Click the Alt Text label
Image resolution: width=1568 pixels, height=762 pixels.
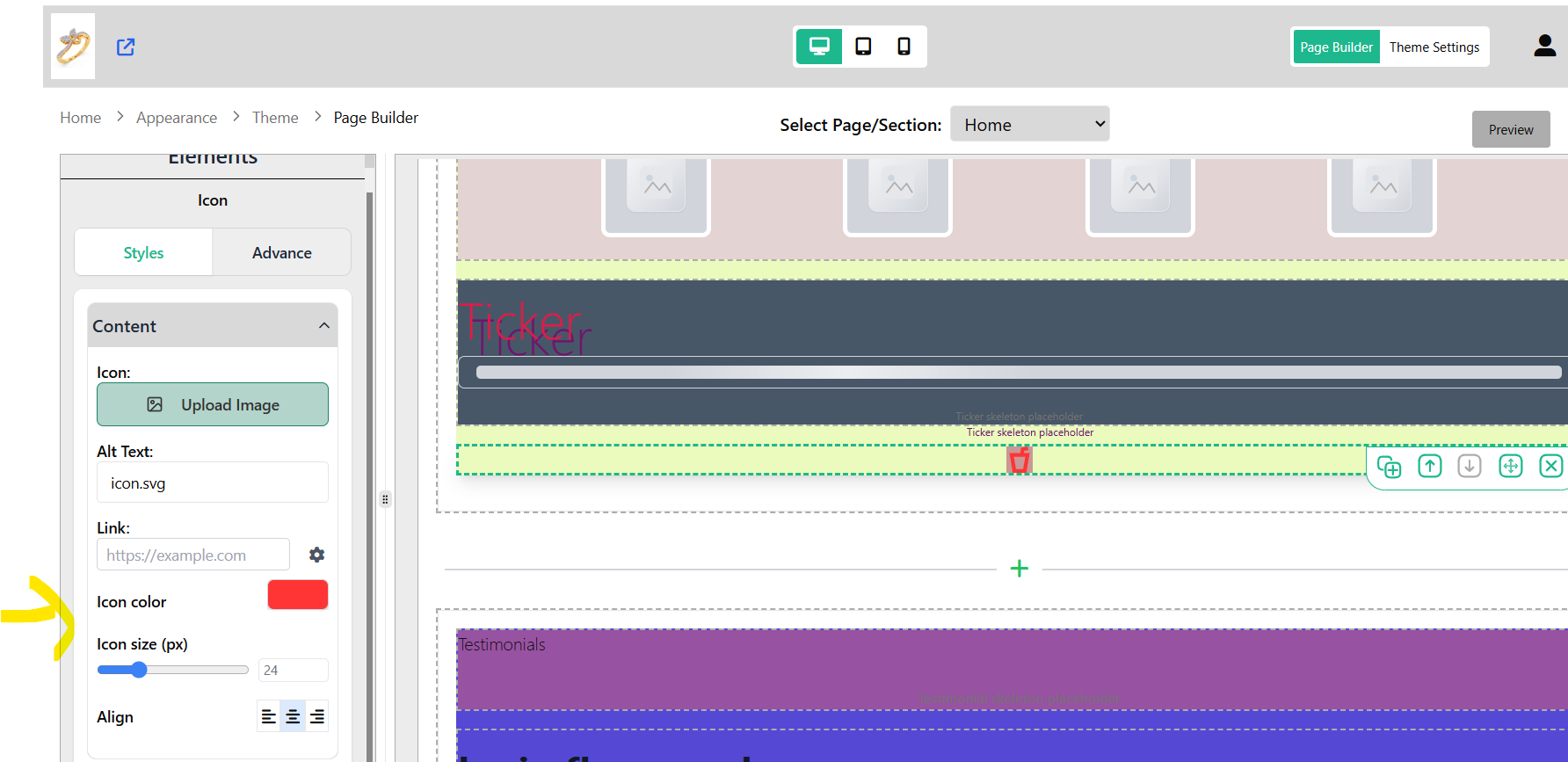click(125, 452)
